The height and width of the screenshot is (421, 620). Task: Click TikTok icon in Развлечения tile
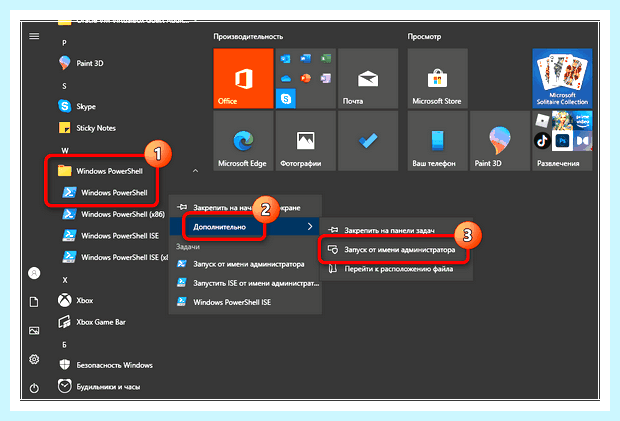click(x=542, y=141)
